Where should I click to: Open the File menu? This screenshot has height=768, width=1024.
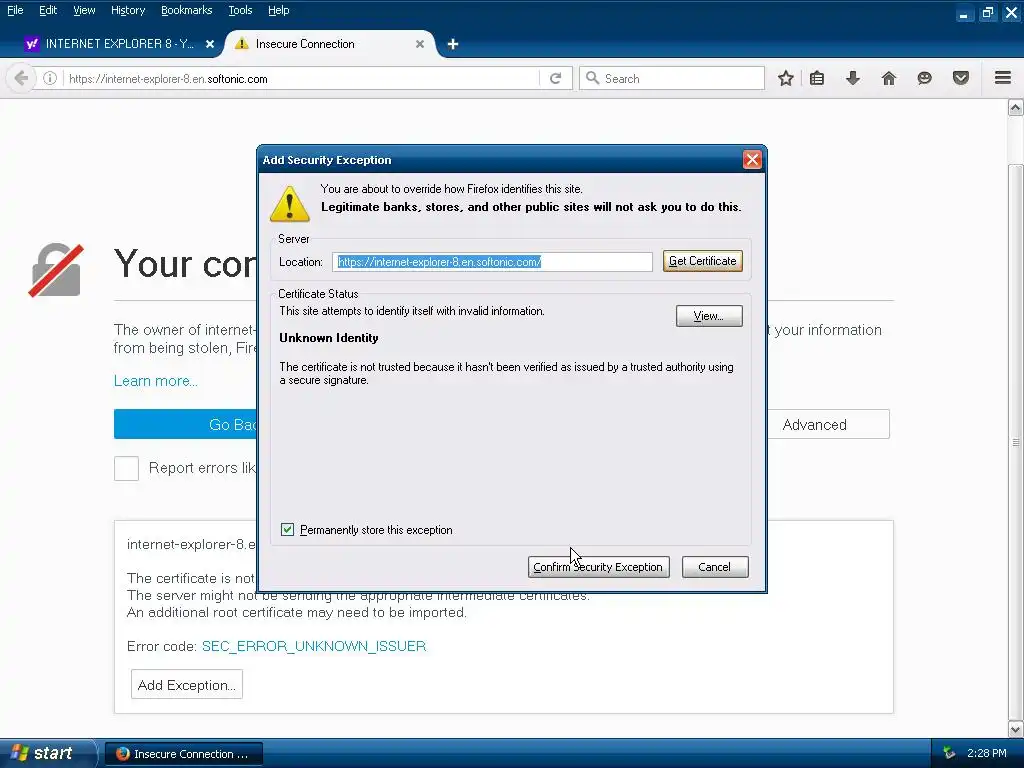(x=15, y=10)
